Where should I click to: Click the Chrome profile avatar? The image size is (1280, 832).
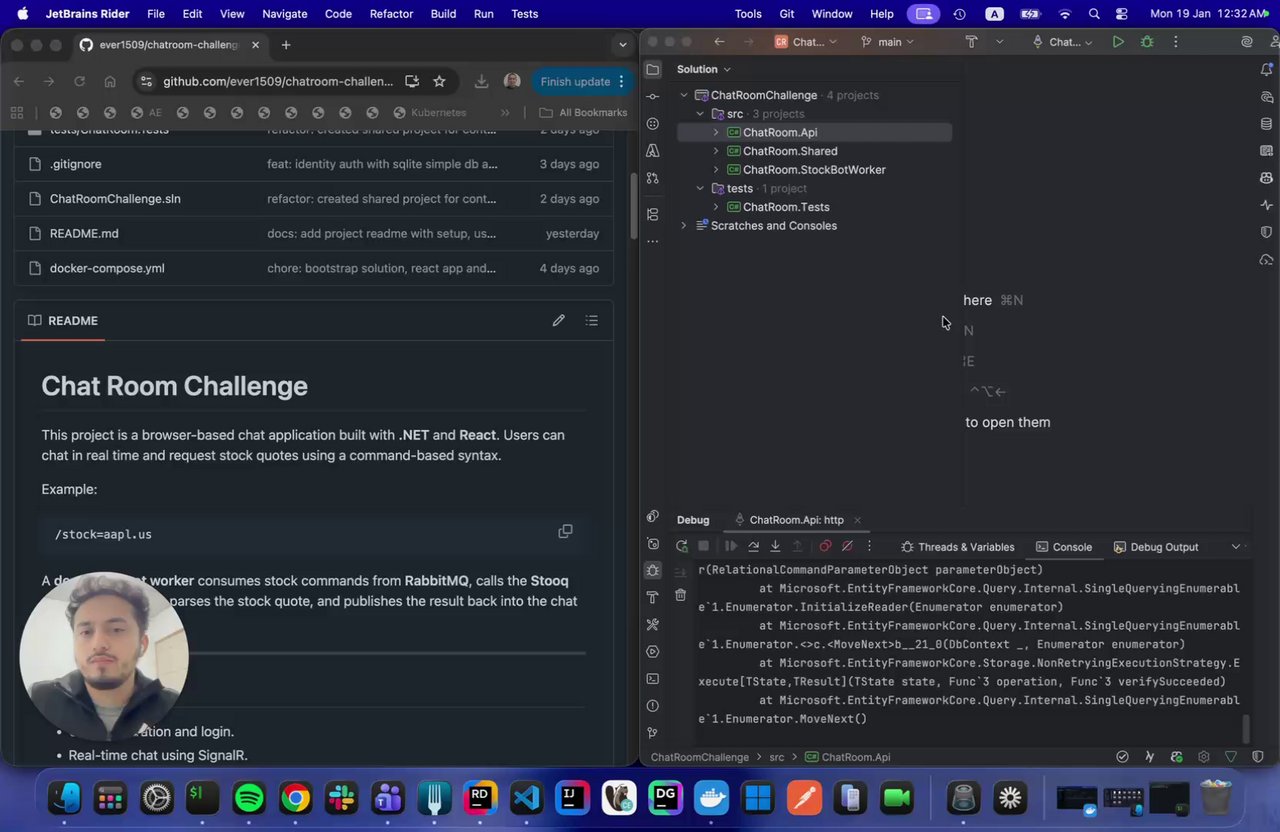pyautogui.click(x=512, y=81)
